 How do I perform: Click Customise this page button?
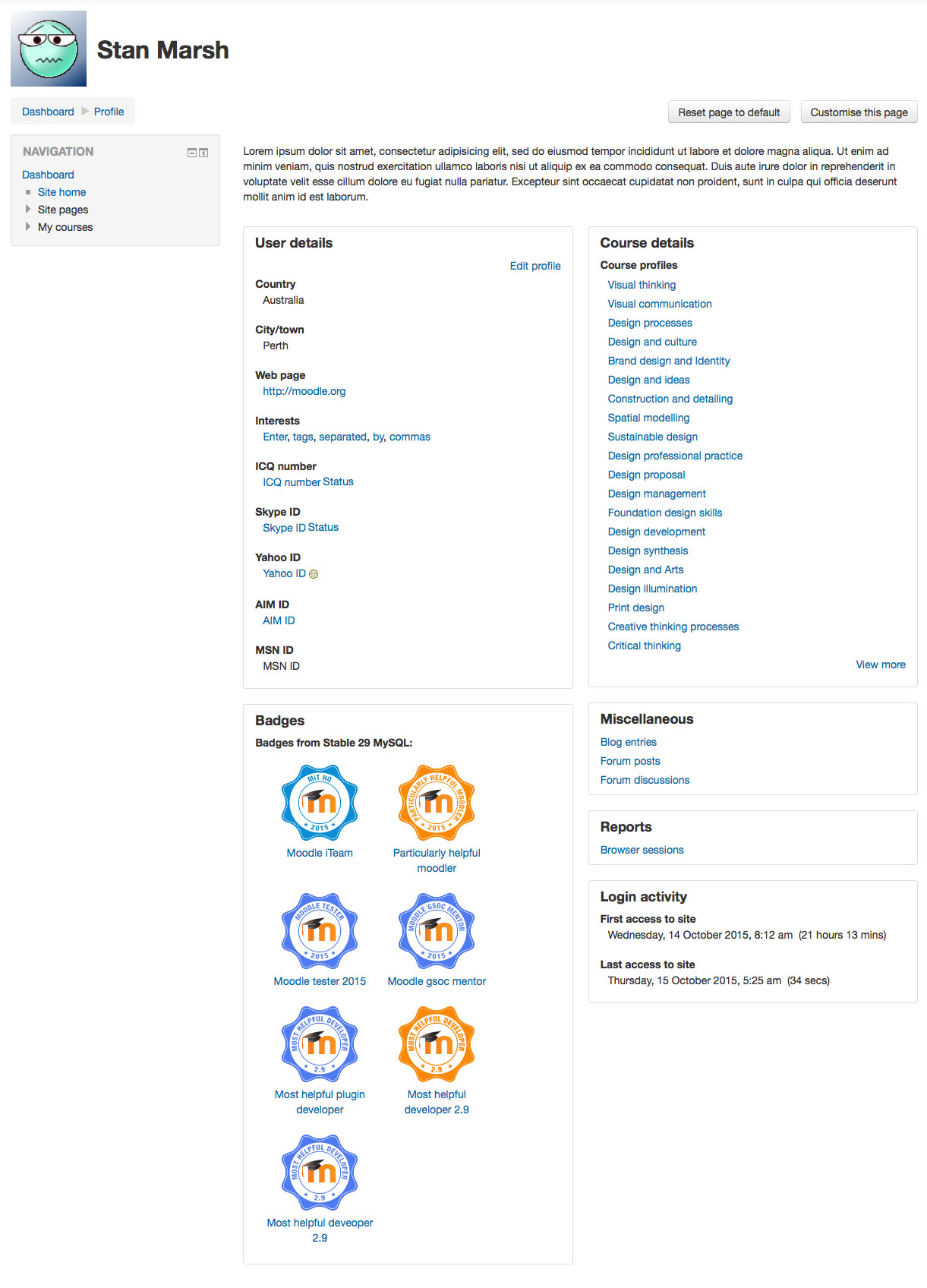(x=859, y=112)
